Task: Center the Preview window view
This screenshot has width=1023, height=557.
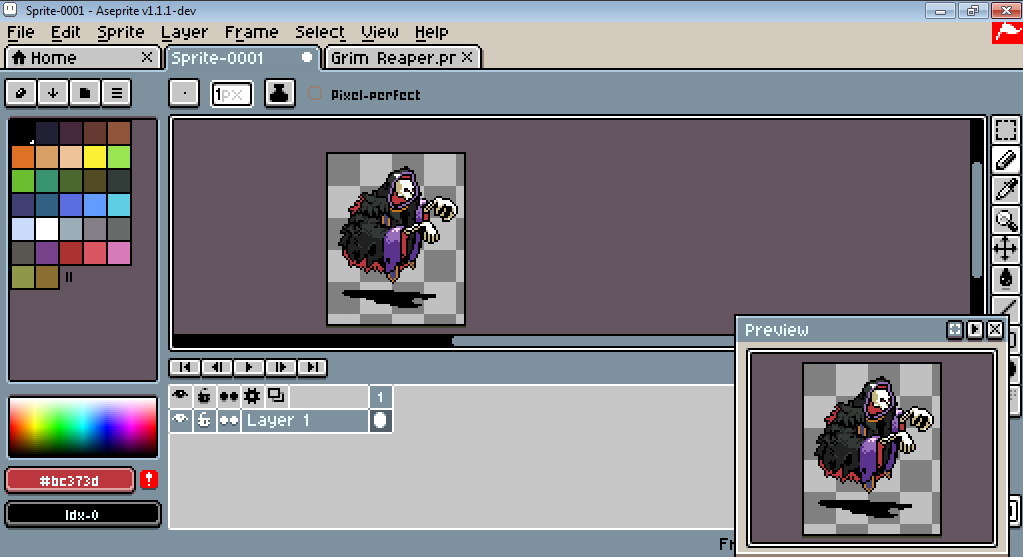Action: (954, 329)
